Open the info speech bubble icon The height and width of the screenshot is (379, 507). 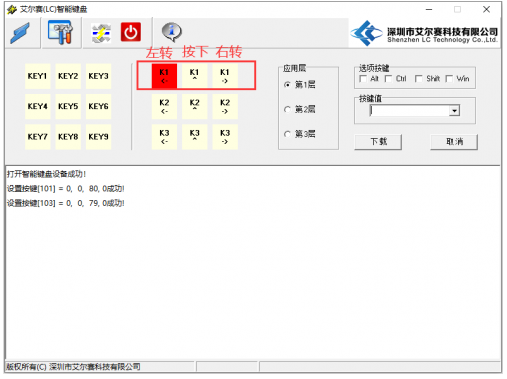(x=172, y=32)
